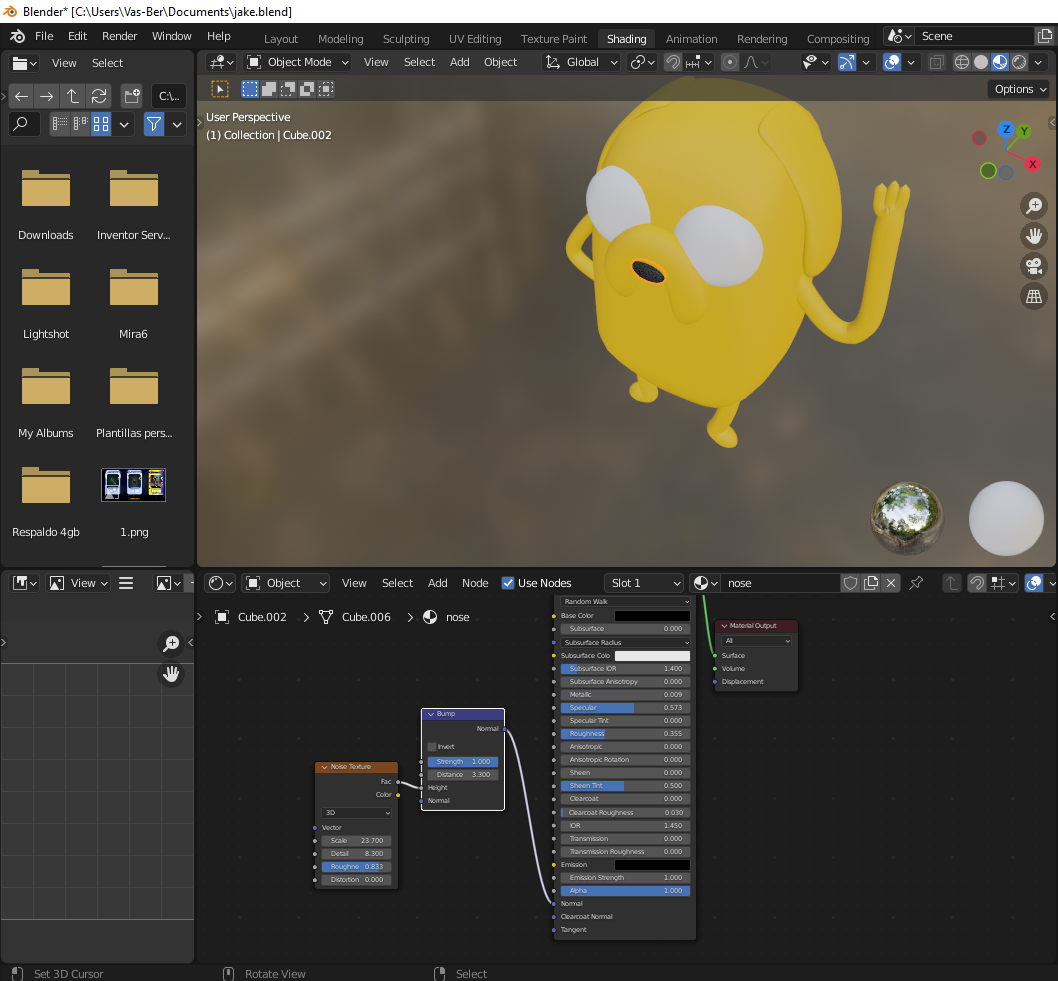Viewport: 1058px width, 981px height.
Task: Click the image editor pan hand icon
Action: [x=171, y=673]
